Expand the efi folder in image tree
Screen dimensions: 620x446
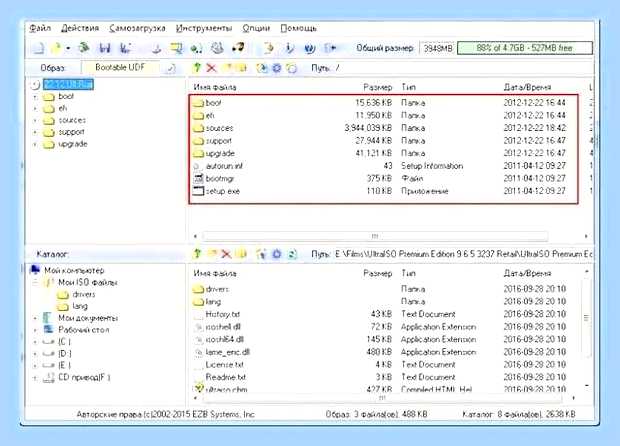click(35, 108)
